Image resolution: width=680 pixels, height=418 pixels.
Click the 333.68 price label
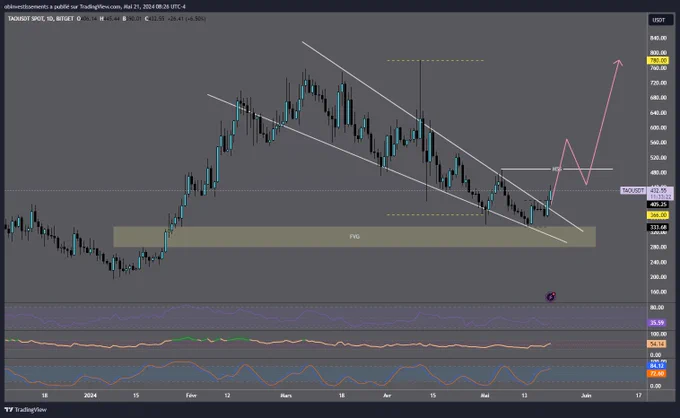[x=658, y=227]
